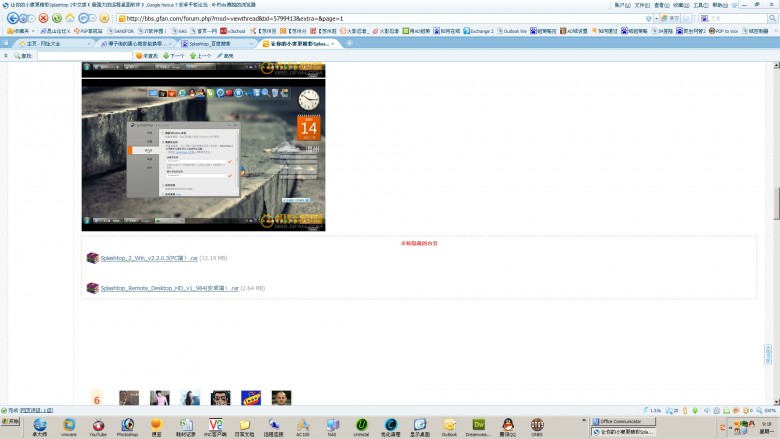780x439 pixels.
Task: Launch Dreamweaver from the taskbar
Action: point(478,427)
